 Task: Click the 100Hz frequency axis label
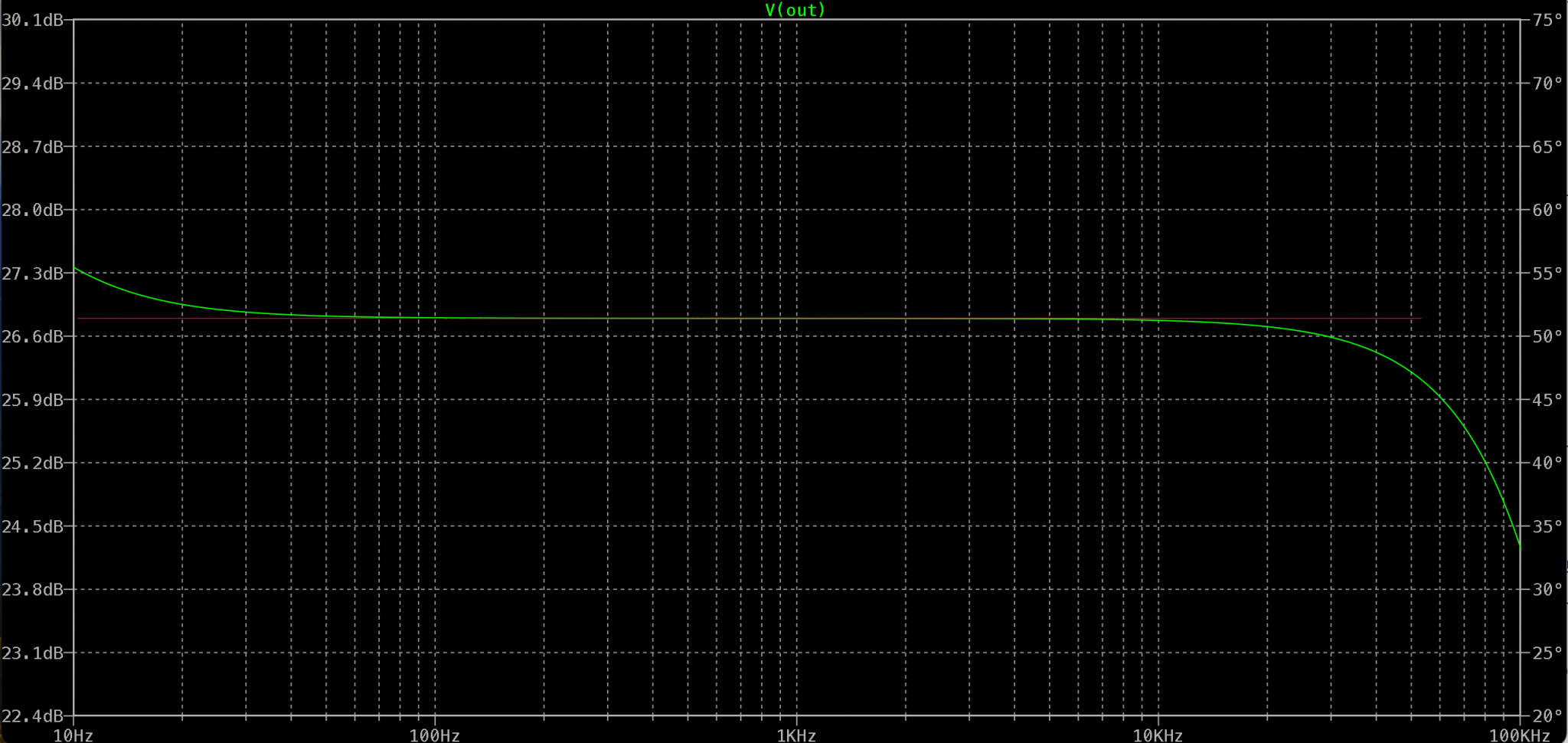click(435, 735)
